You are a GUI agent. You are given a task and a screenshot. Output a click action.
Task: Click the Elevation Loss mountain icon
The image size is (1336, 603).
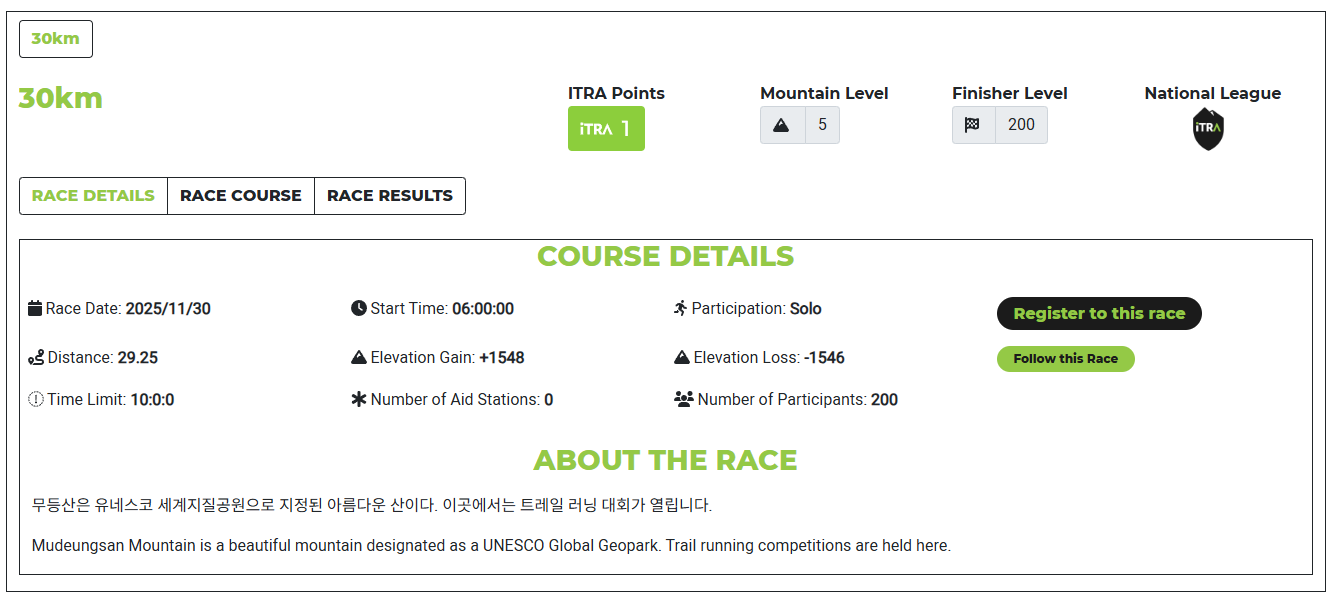[x=682, y=358]
